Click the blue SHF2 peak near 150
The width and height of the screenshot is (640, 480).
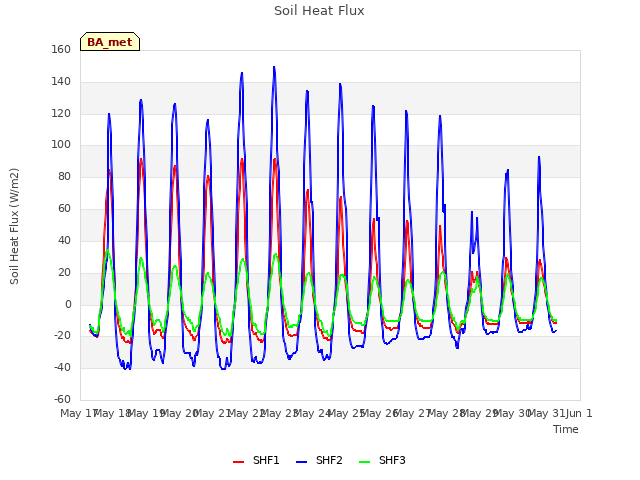point(274,67)
